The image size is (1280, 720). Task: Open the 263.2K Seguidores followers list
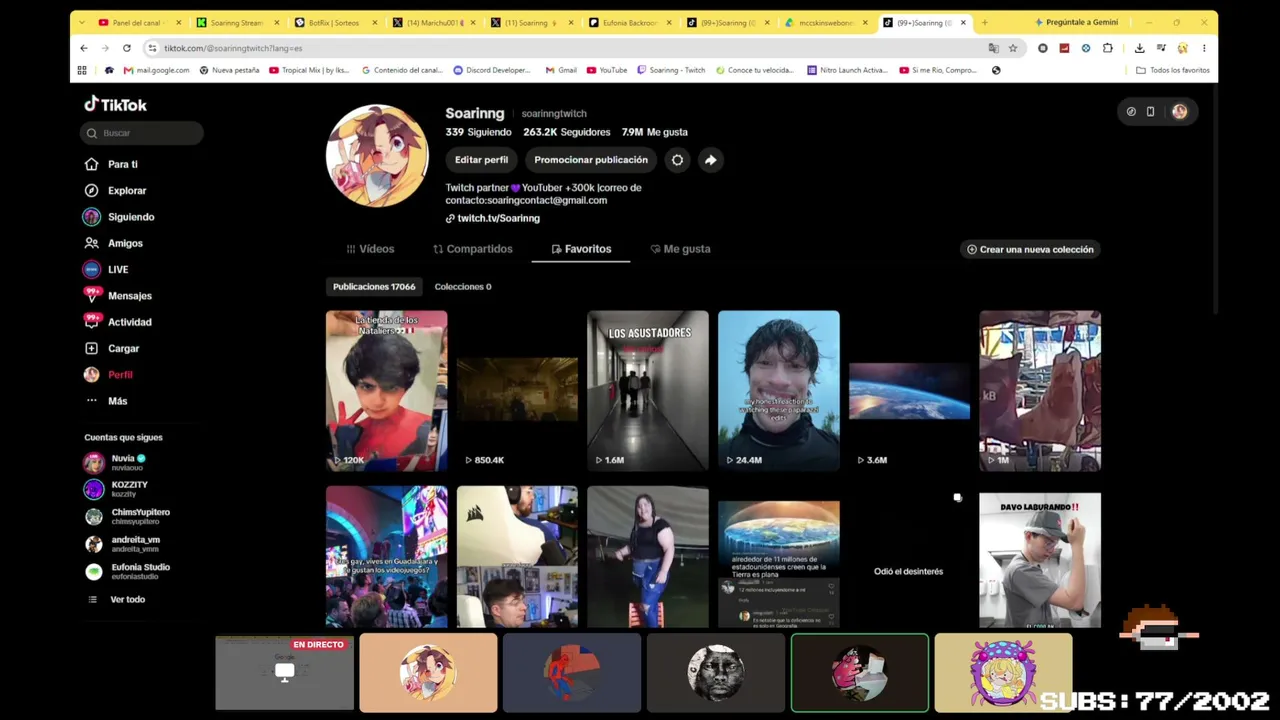tap(566, 132)
